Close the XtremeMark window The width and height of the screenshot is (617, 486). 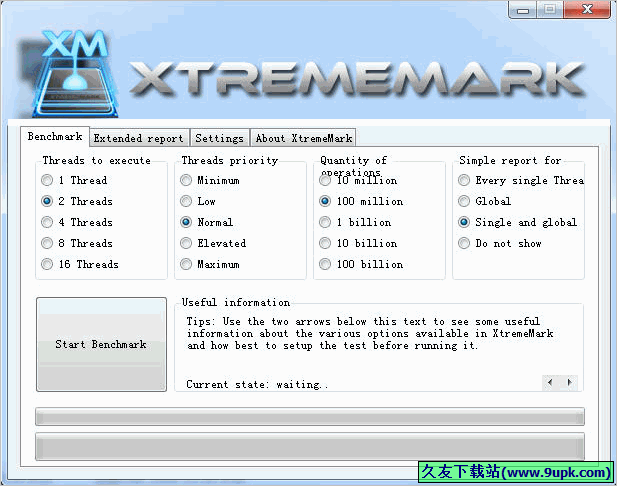pyautogui.click(x=587, y=10)
